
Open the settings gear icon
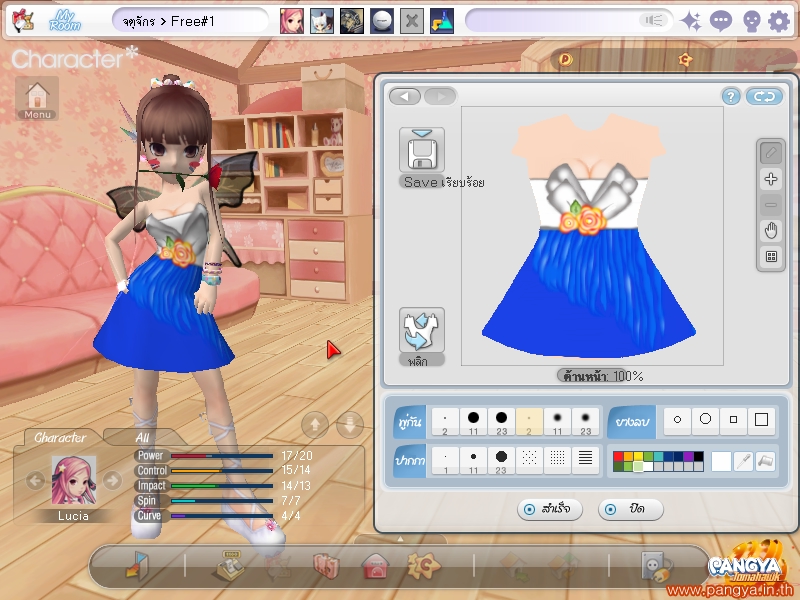click(779, 22)
